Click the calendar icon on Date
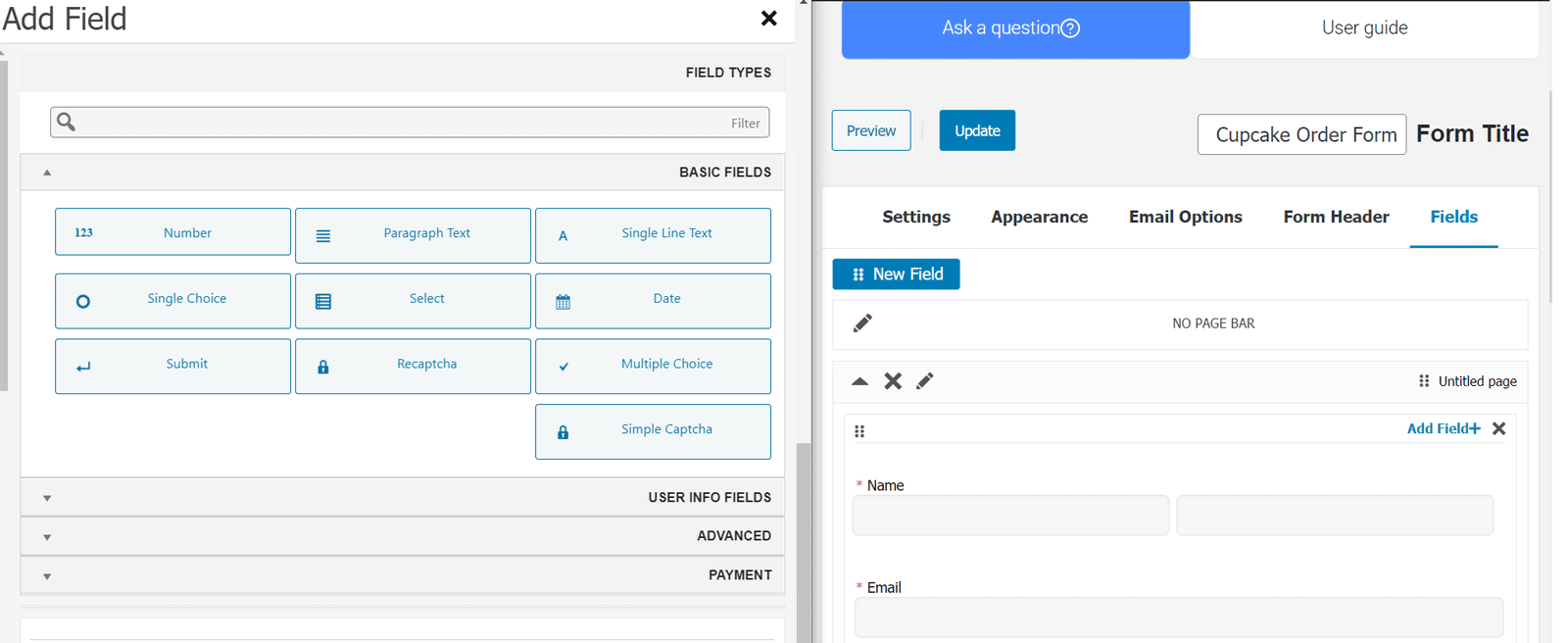Screen dimensions: 1568x643 [563, 302]
